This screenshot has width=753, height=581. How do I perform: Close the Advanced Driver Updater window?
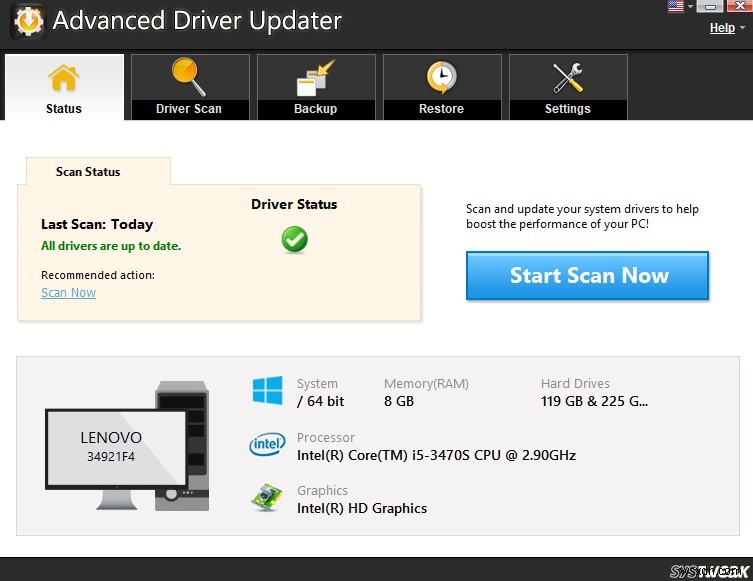coord(739,6)
